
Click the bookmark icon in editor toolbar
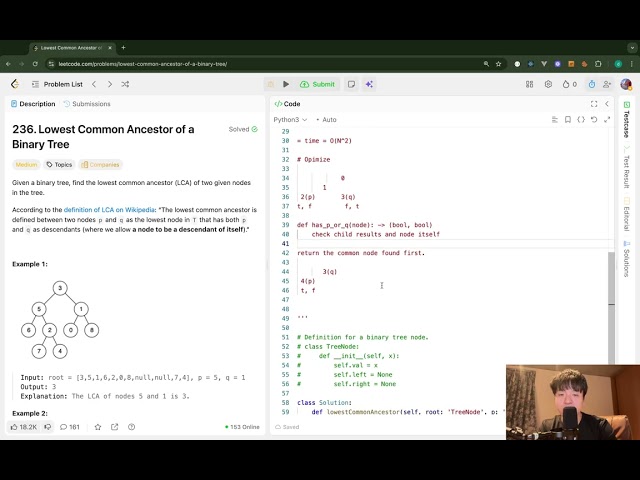[x=568, y=120]
